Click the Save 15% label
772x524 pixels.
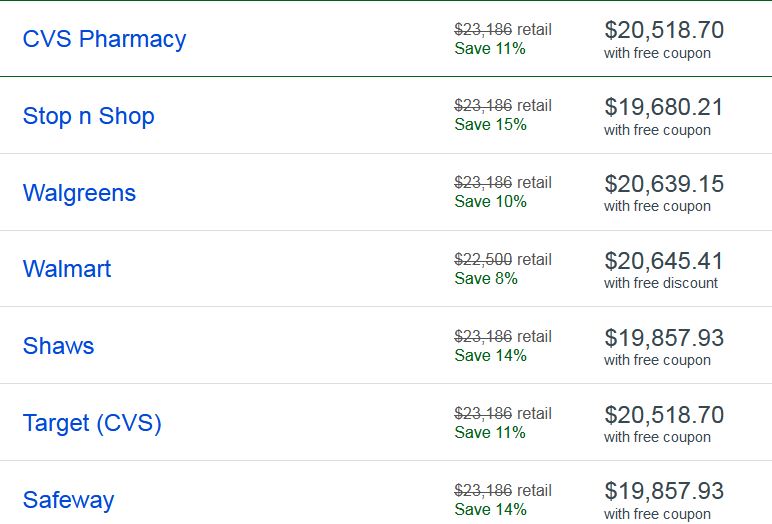click(490, 125)
